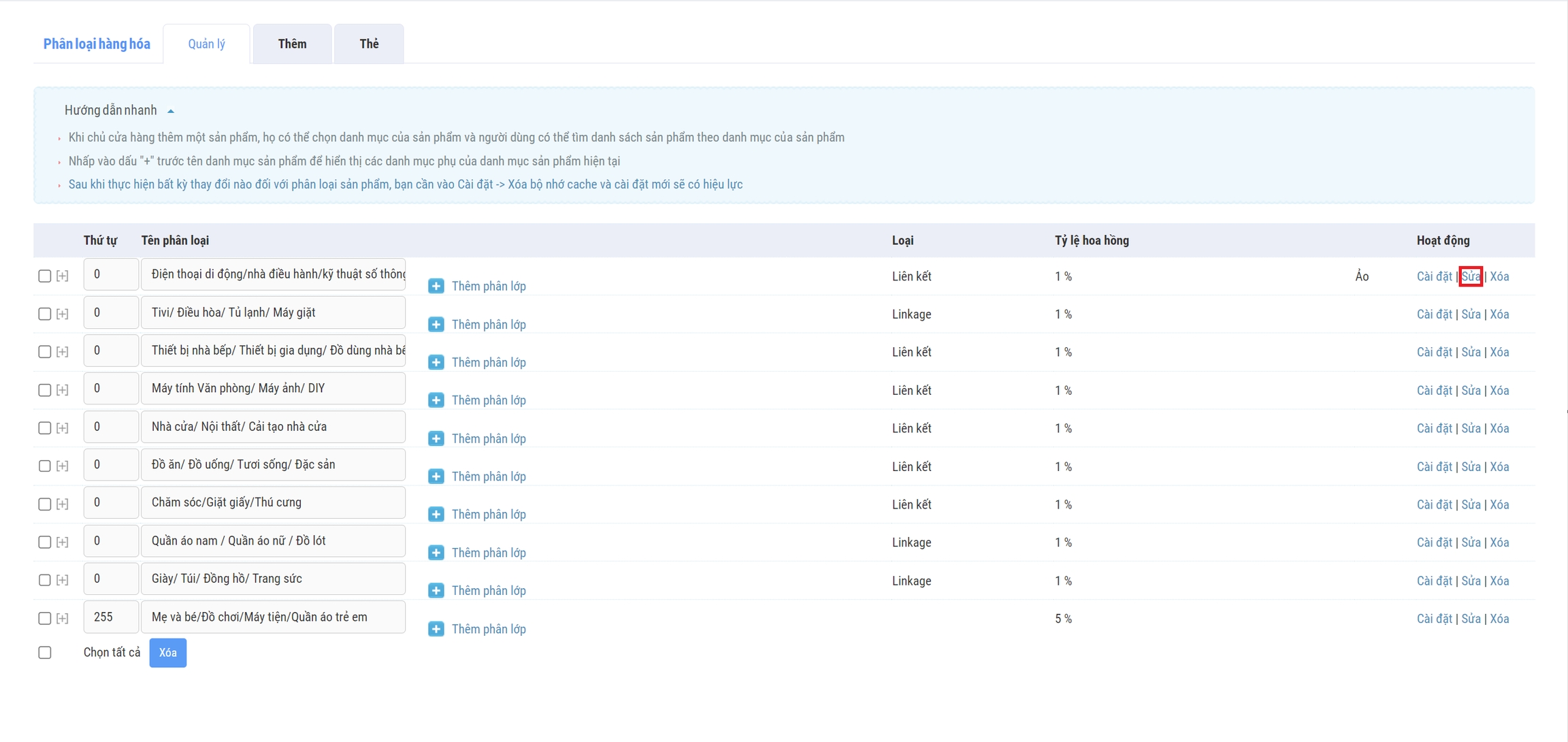Click Sửa link for Điện thoại di động row

pos(1470,276)
